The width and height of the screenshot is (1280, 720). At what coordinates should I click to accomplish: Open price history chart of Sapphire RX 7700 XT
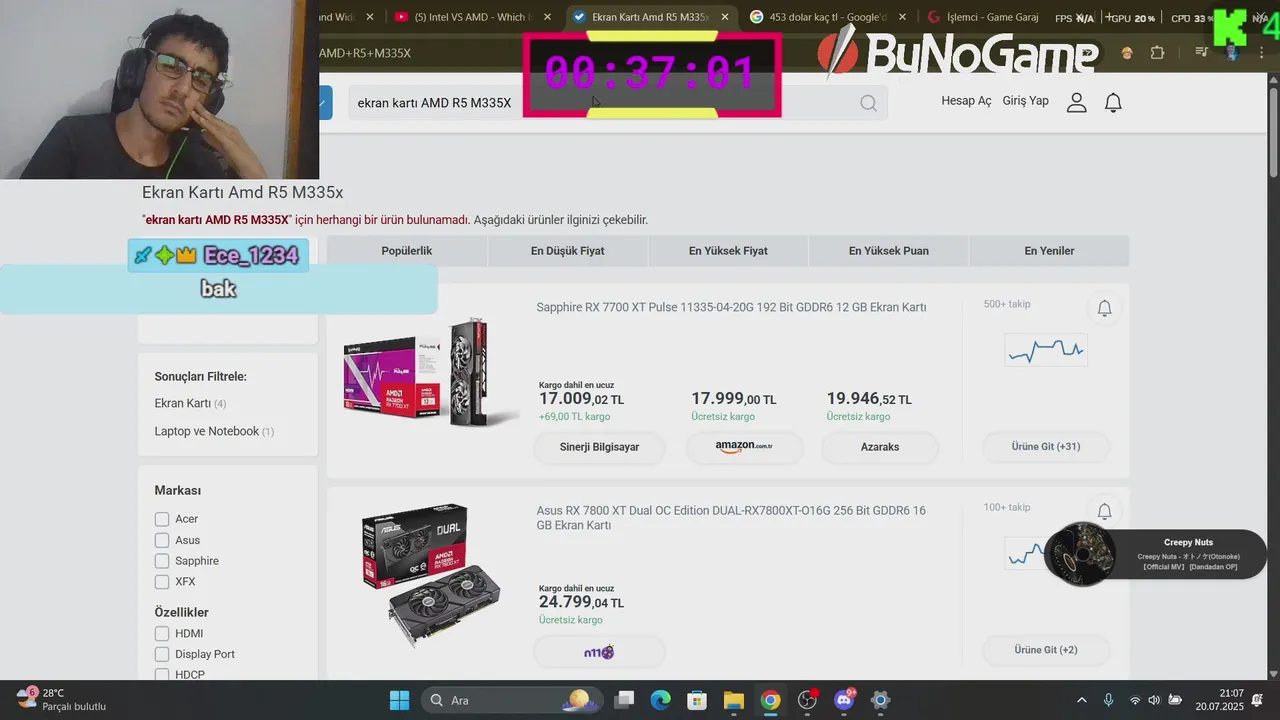(1046, 350)
